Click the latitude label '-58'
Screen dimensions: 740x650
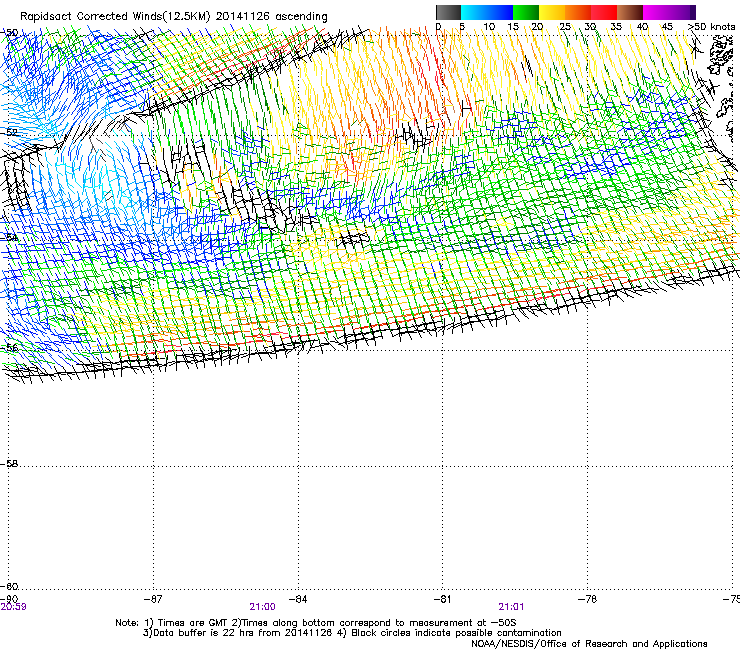(9, 464)
